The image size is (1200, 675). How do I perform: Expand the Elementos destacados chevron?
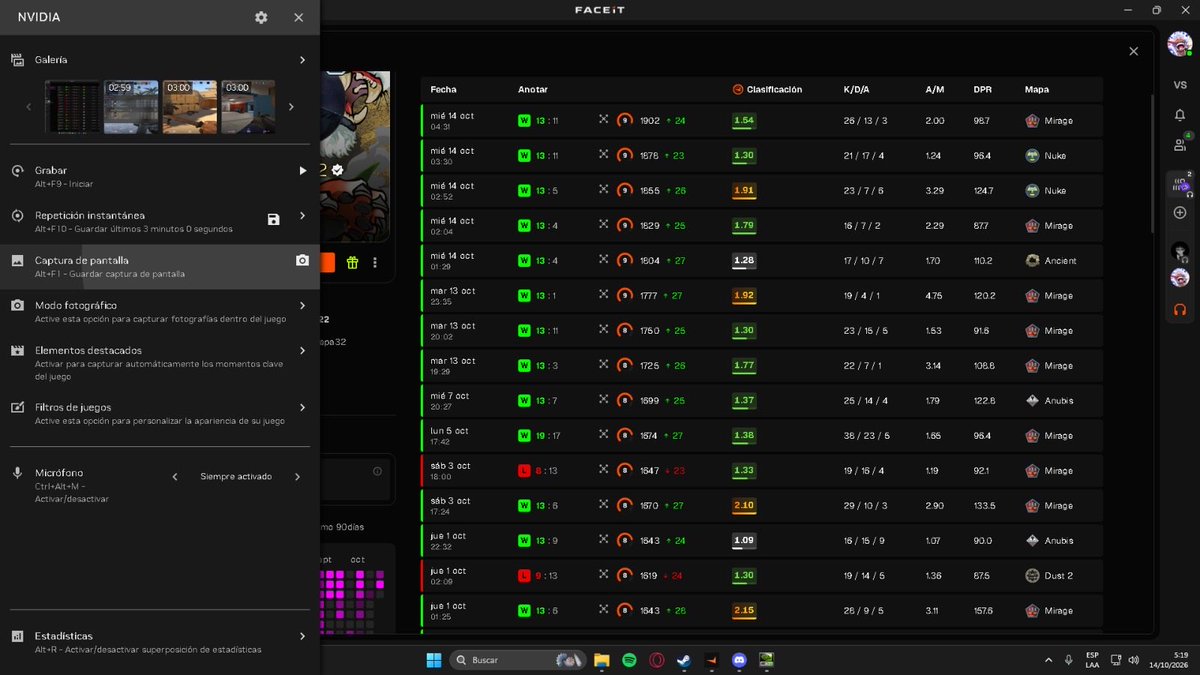(302, 351)
